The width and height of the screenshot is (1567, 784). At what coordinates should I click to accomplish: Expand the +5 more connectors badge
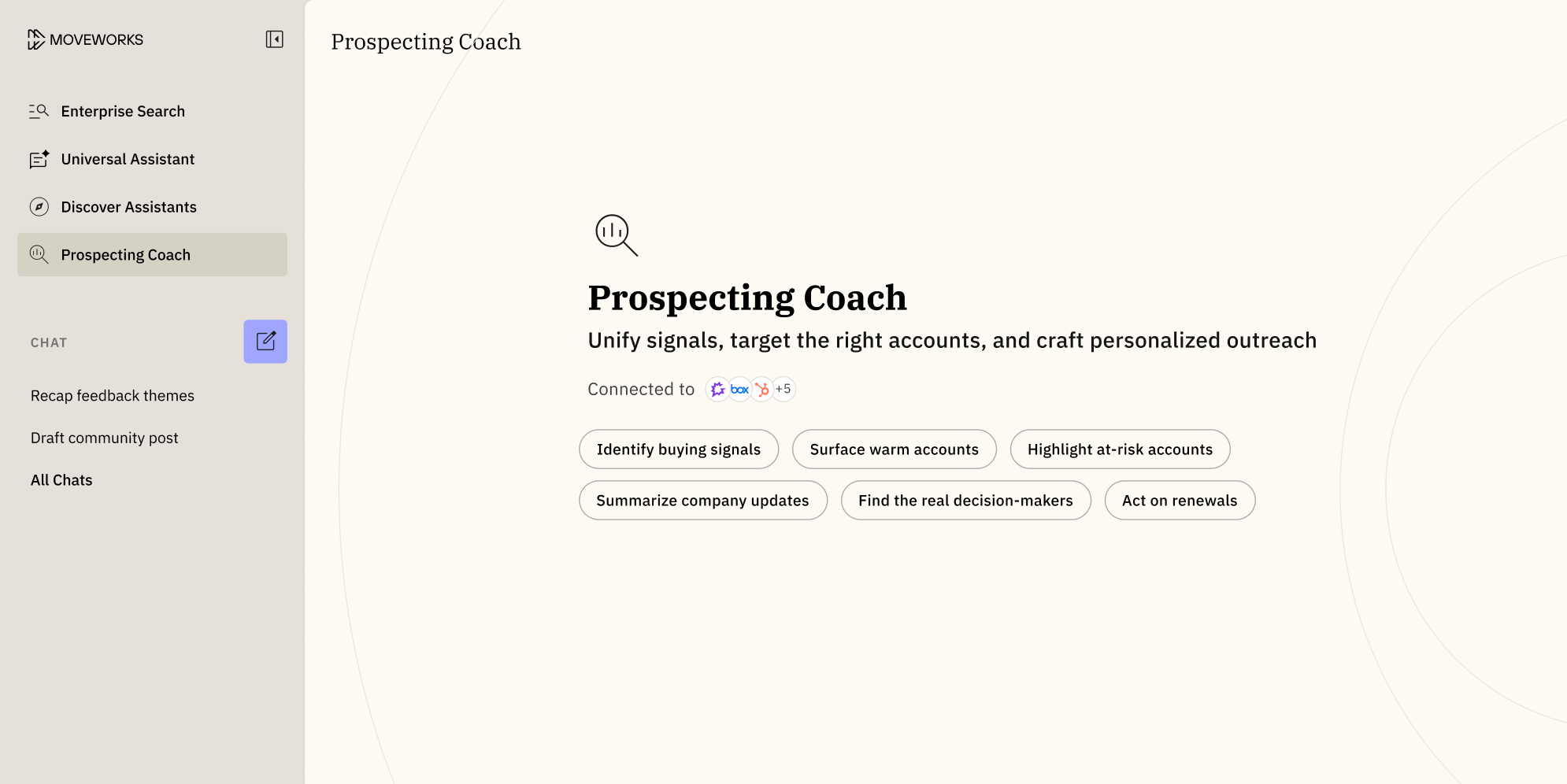coord(783,389)
